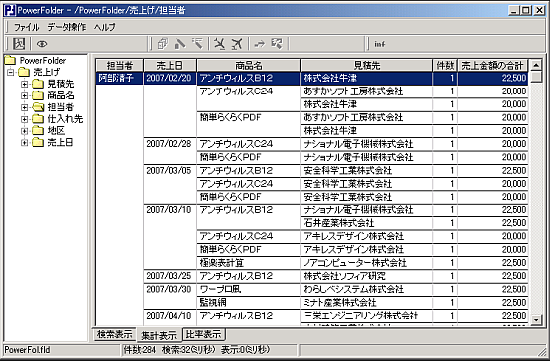This screenshot has width=550, height=361.
Task: Click the list-with-pointer icon after the pencil icon
Action: click(197, 44)
